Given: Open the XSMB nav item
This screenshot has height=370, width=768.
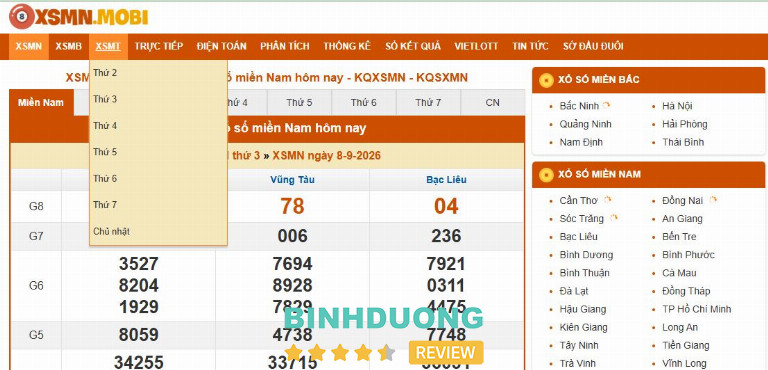Looking at the screenshot, I should click(69, 47).
